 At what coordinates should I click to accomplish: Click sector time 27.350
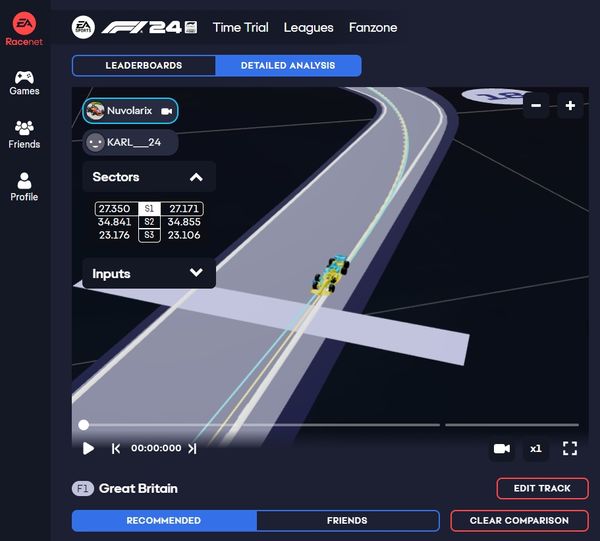point(114,209)
